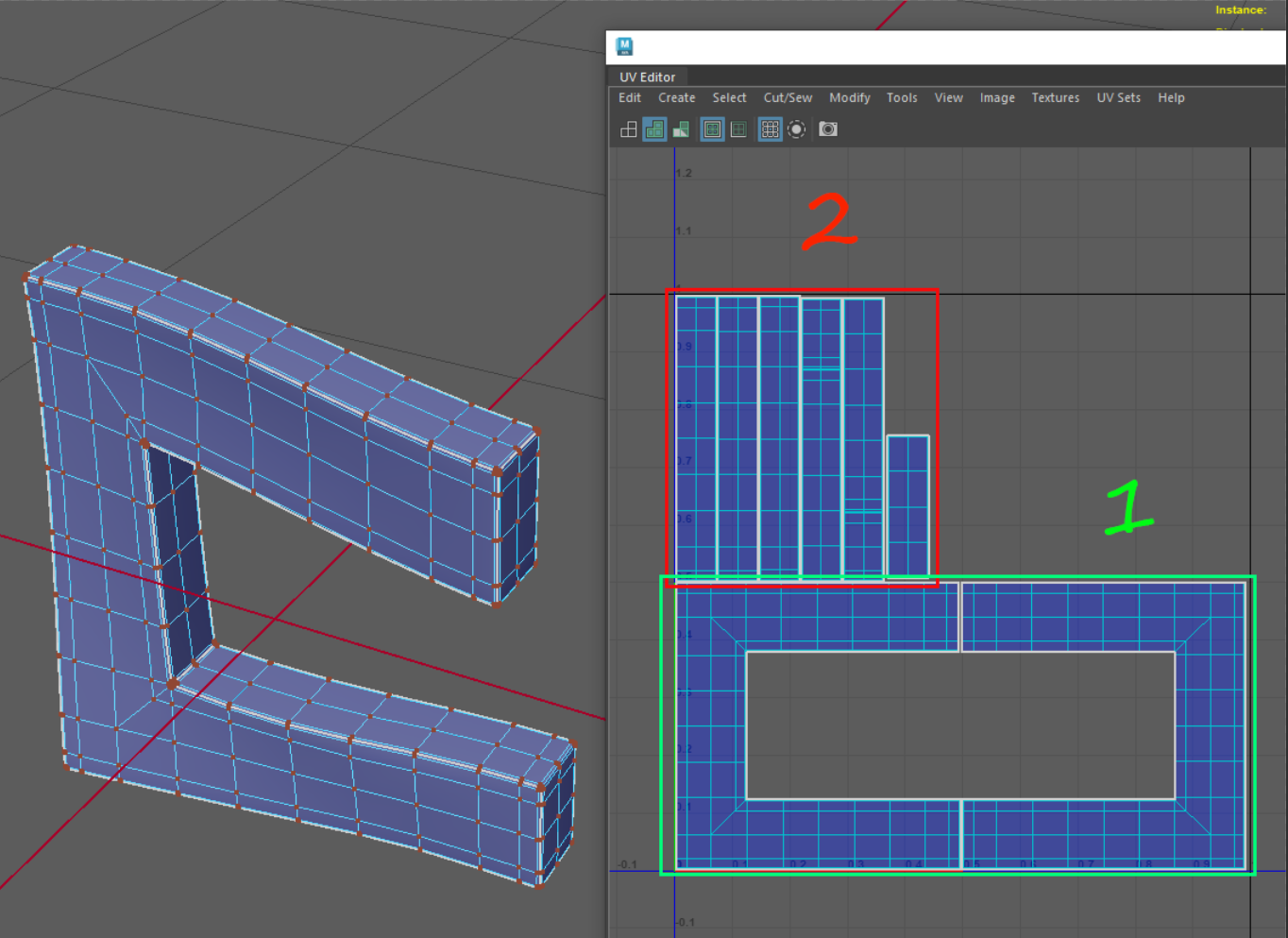1288x938 pixels.
Task: Toggle shaded UV shells display
Action: [x=654, y=129]
